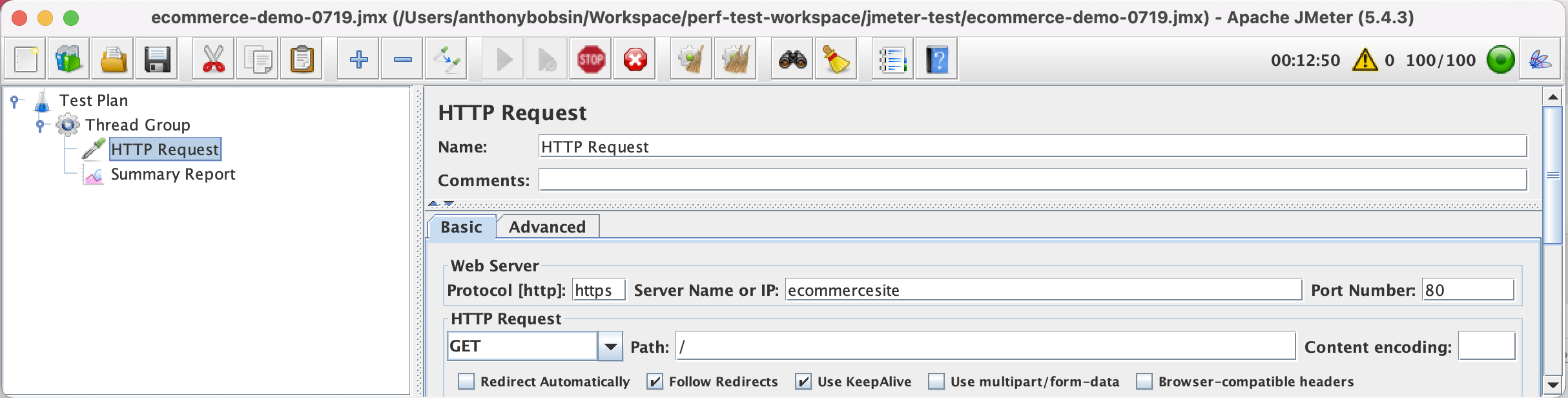
Task: Copy the selected element
Action: click(x=258, y=59)
